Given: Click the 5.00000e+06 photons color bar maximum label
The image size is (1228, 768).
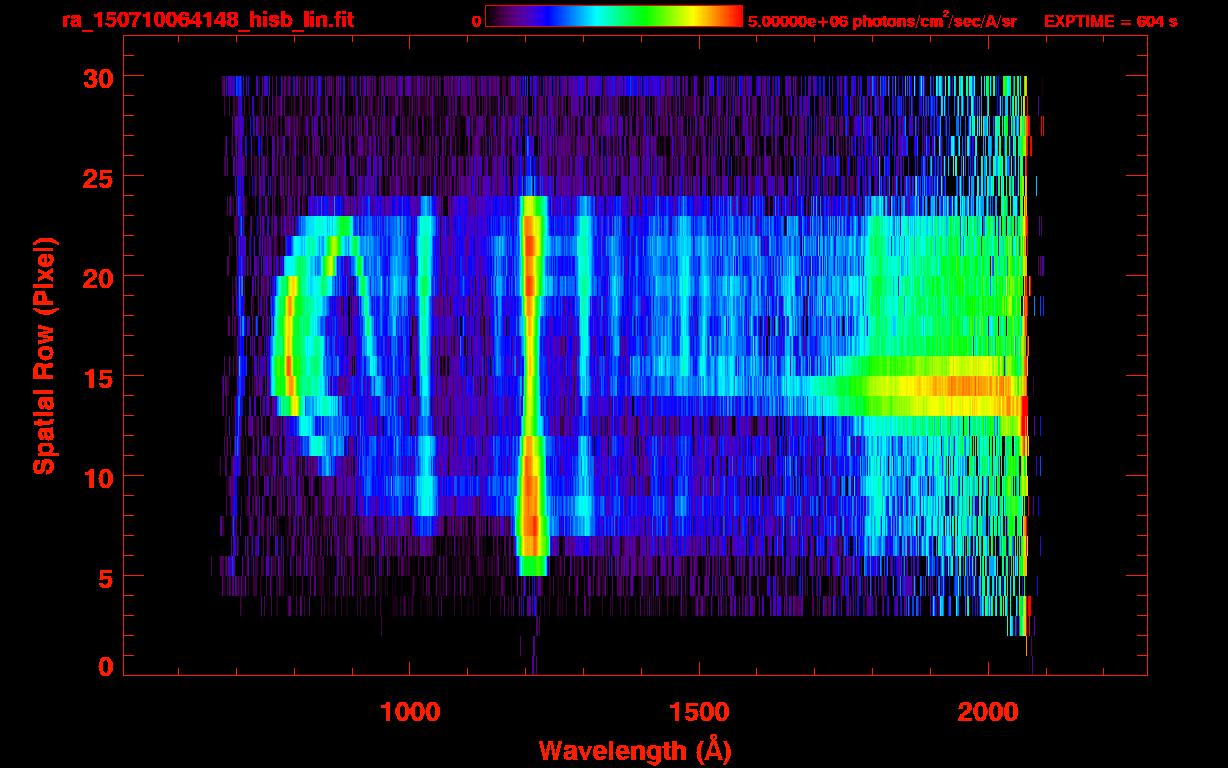Looking at the screenshot, I should point(882,21).
